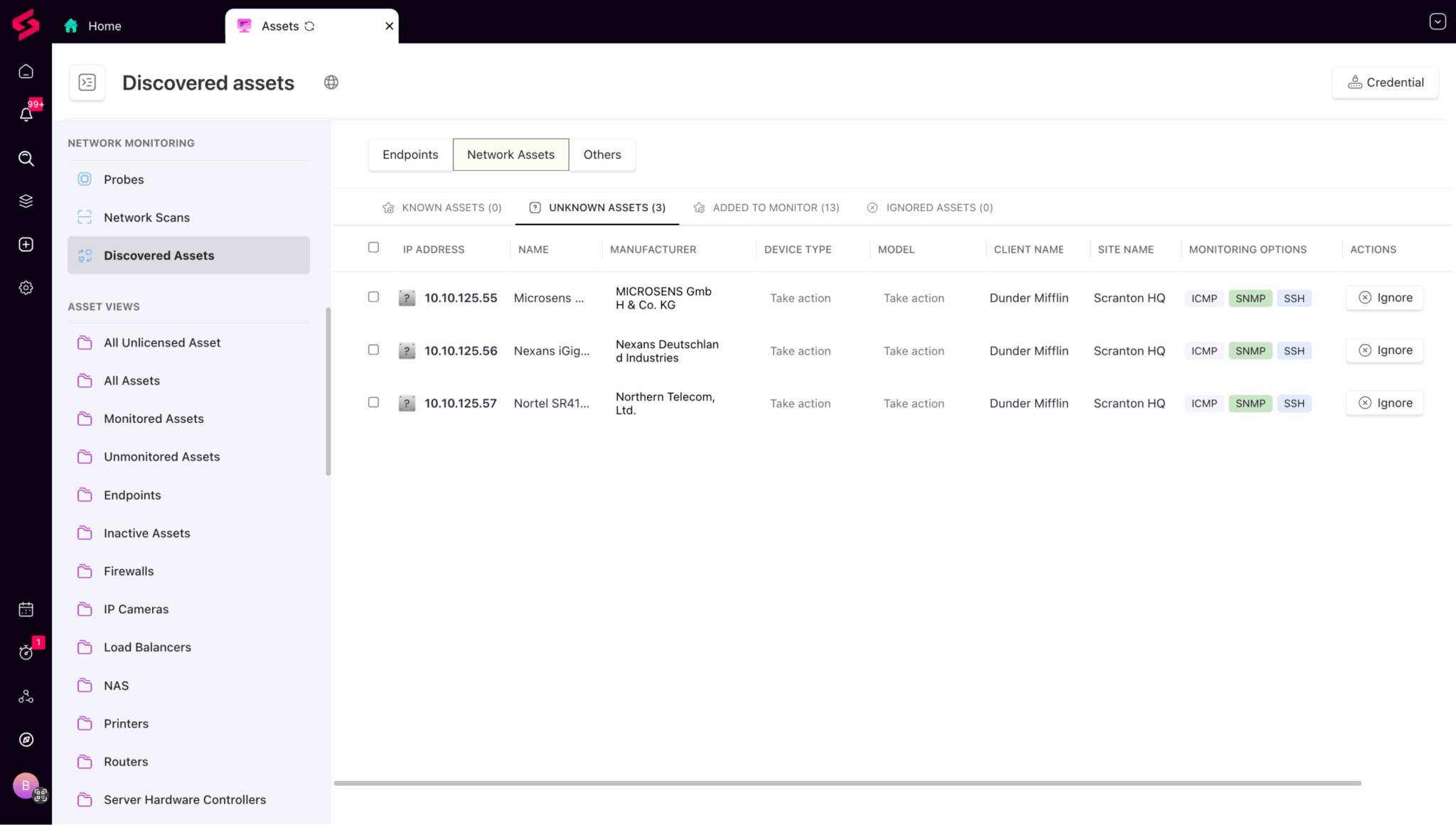Check the row for 10.10.125.55
This screenshot has width=1456, height=825.
(x=373, y=297)
